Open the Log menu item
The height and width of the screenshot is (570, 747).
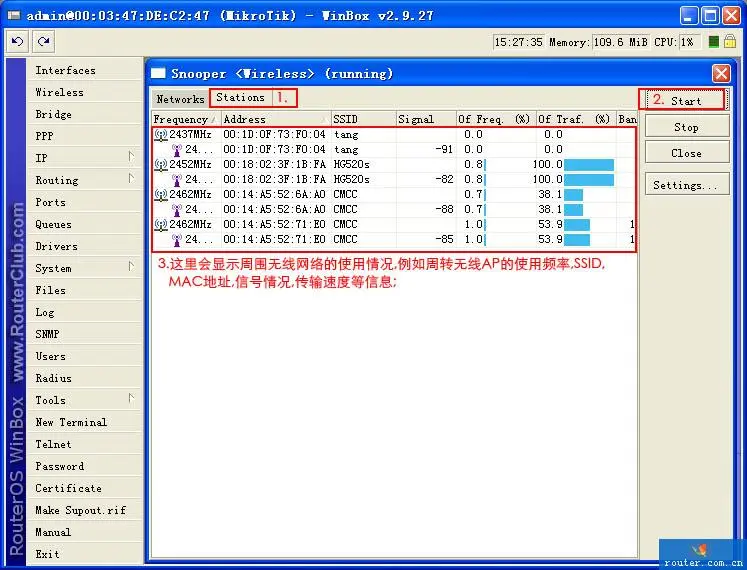(x=84, y=312)
